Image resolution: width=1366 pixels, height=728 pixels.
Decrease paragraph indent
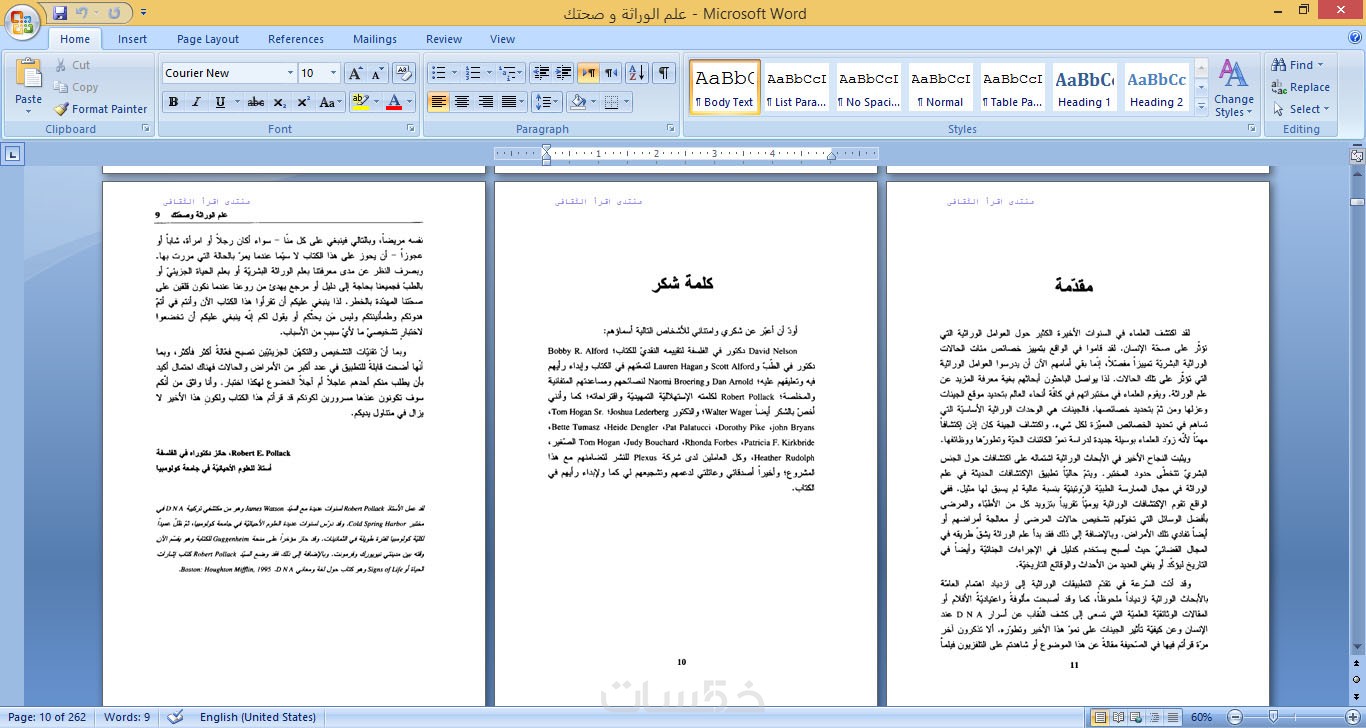542,73
